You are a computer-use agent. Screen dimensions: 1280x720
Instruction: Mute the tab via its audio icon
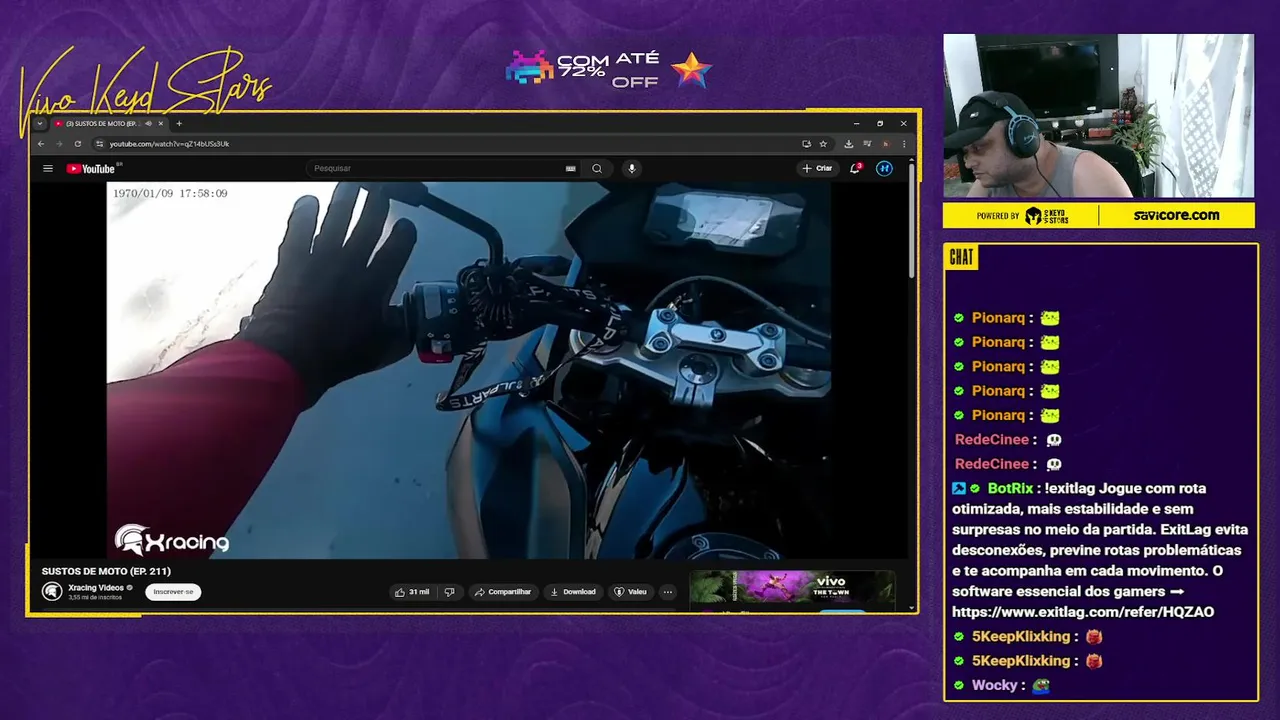tap(148, 124)
